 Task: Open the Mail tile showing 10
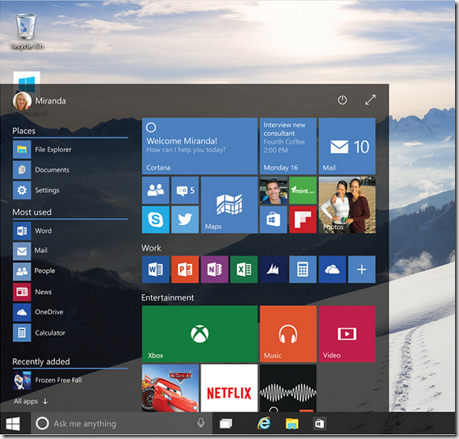pyautogui.click(x=347, y=146)
